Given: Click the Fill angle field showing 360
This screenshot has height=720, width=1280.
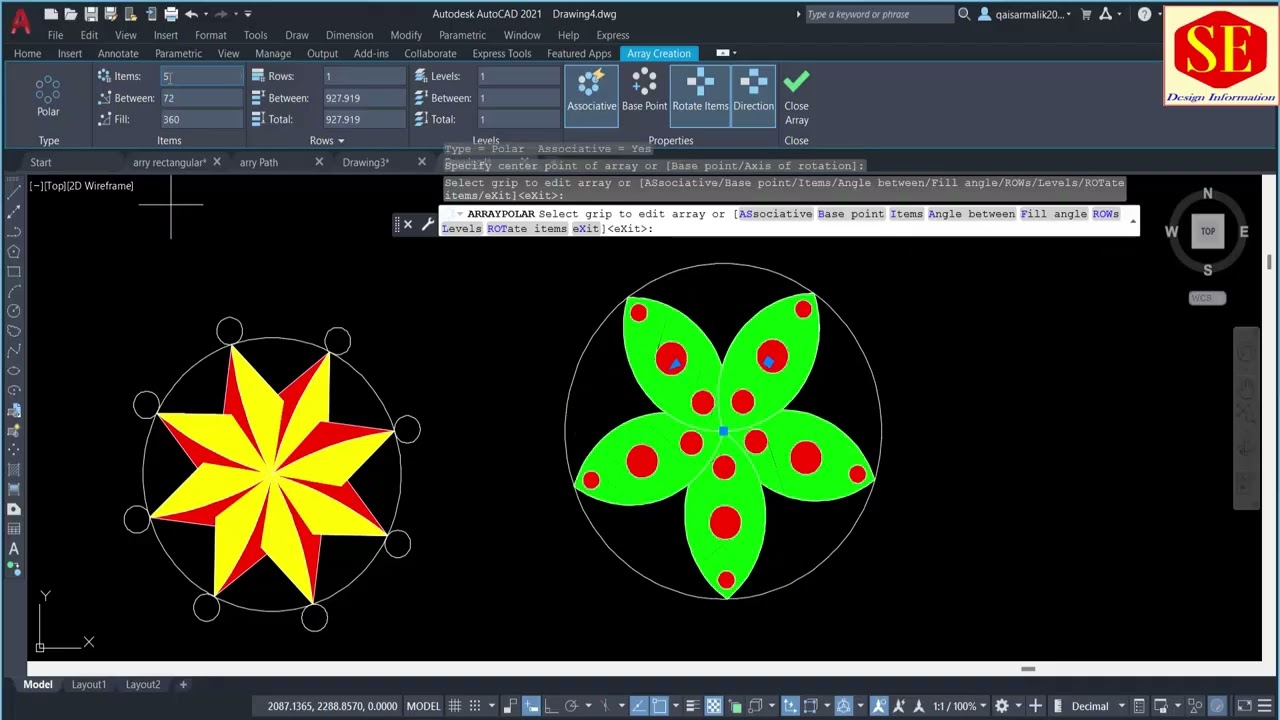Looking at the screenshot, I should [x=201, y=119].
